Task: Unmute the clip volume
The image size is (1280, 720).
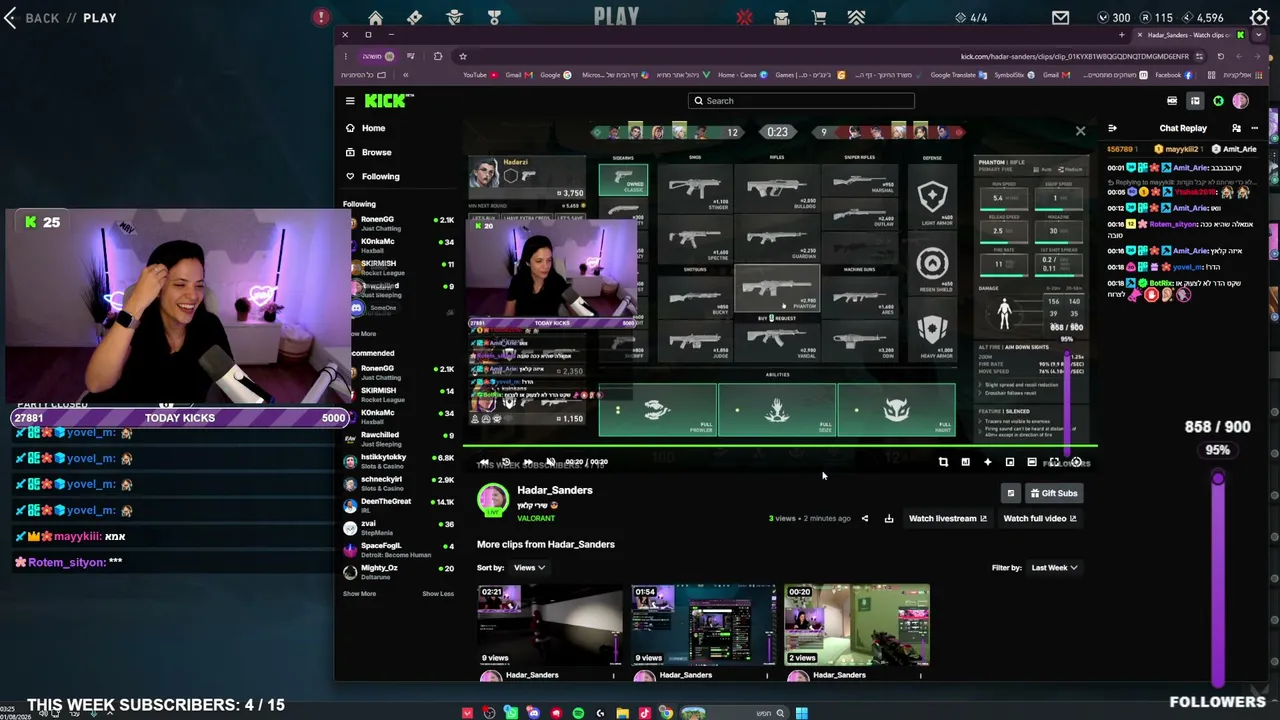Action: coord(550,462)
